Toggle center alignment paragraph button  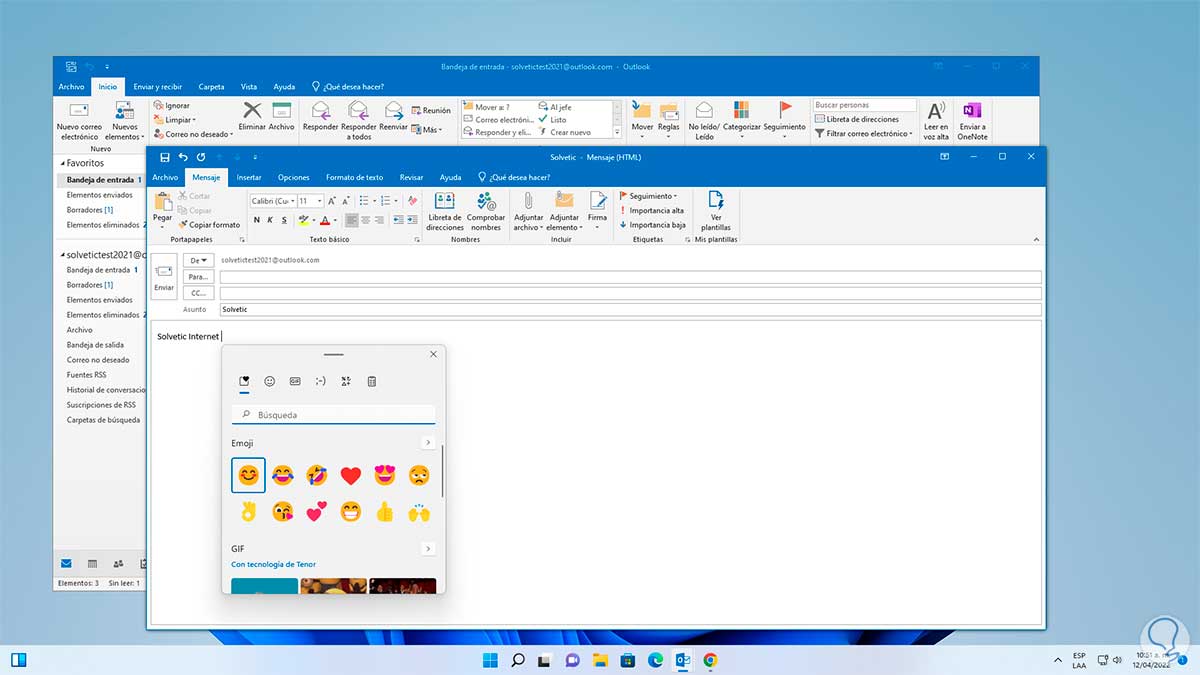[x=366, y=220]
